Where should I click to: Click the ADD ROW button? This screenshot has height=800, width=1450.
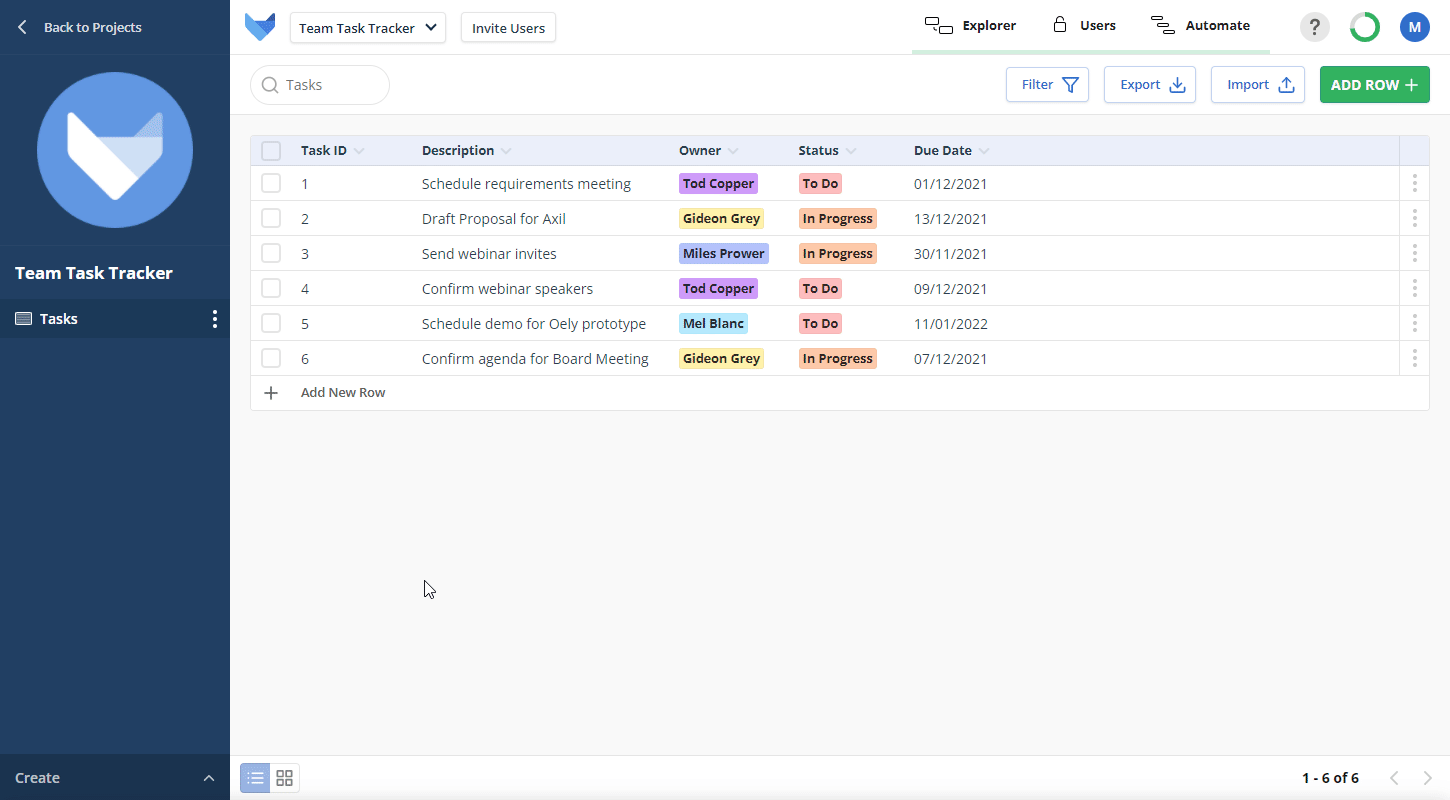point(1374,85)
